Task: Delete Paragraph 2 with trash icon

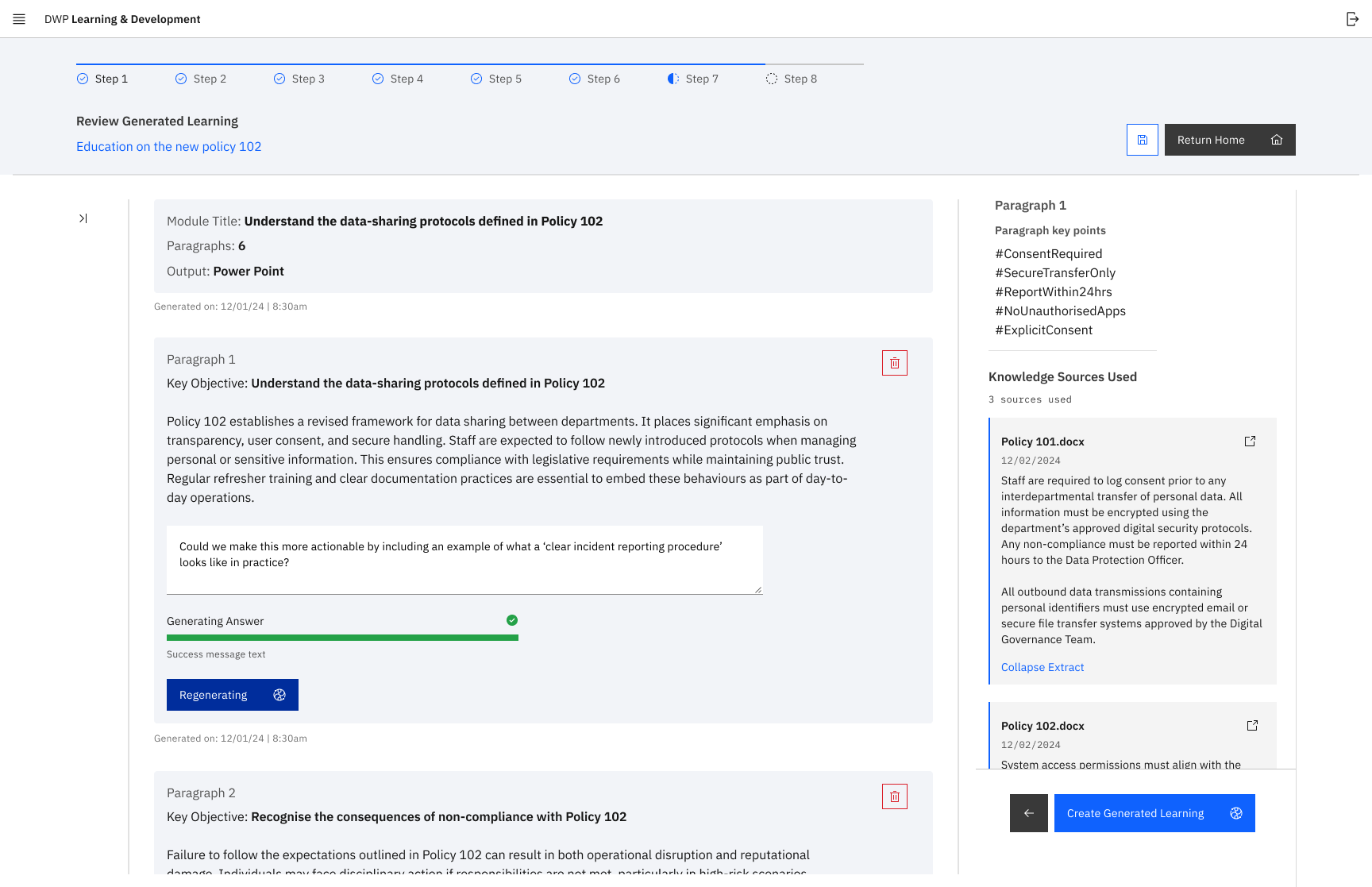Action: click(895, 796)
